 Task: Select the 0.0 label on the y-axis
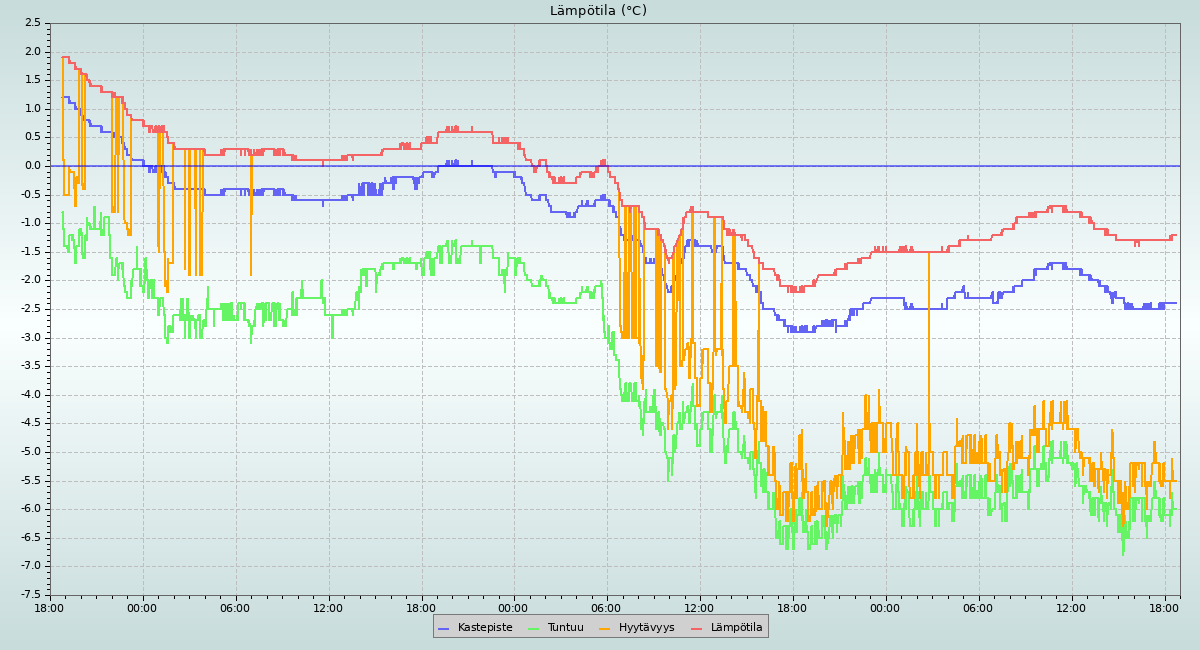(x=33, y=166)
